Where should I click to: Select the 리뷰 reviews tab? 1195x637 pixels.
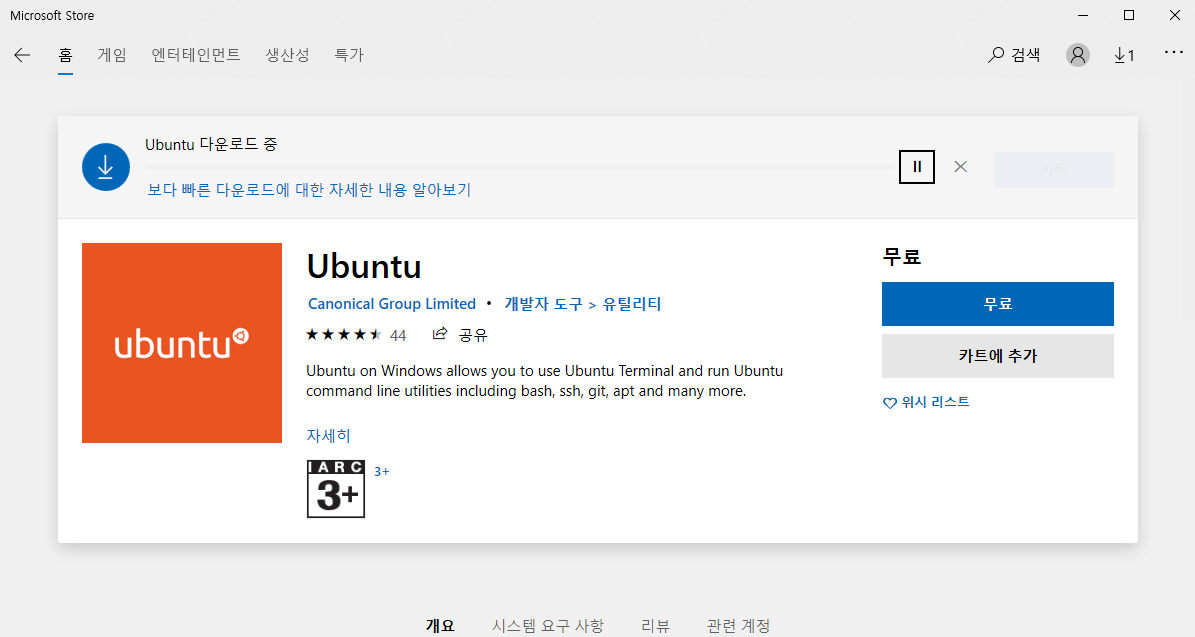(x=655, y=626)
